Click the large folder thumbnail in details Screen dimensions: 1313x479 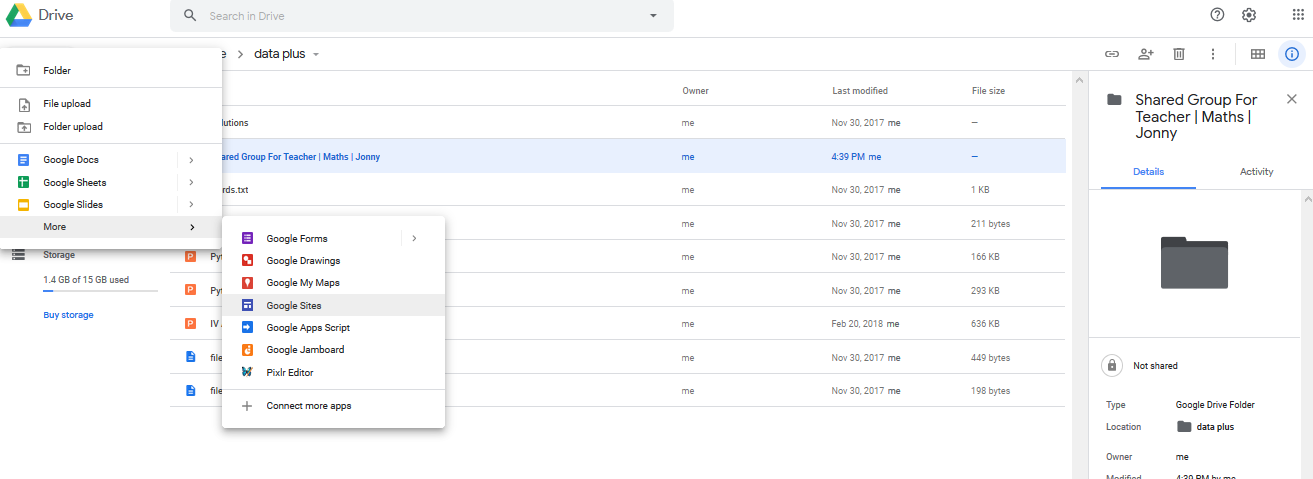click(1194, 262)
